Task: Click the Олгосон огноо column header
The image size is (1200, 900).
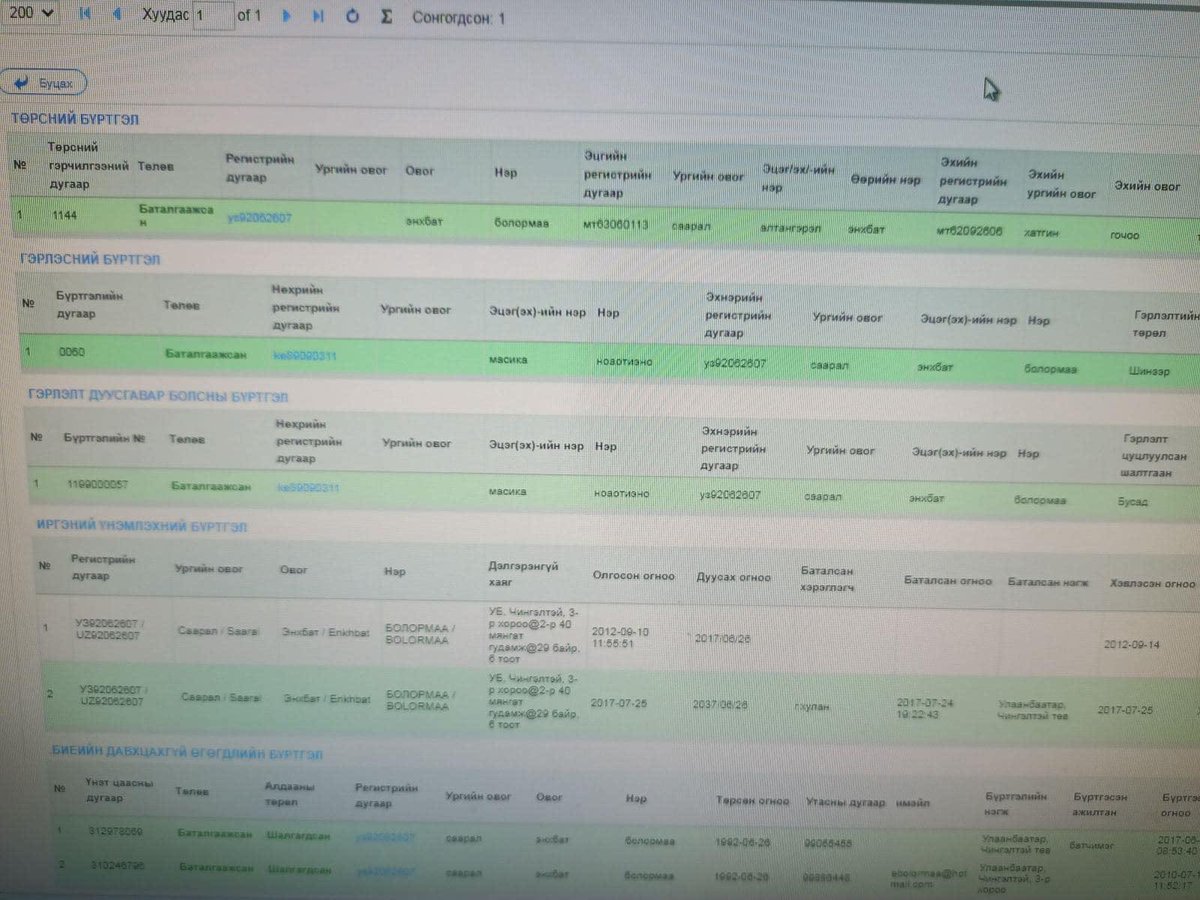Action: coord(633,576)
